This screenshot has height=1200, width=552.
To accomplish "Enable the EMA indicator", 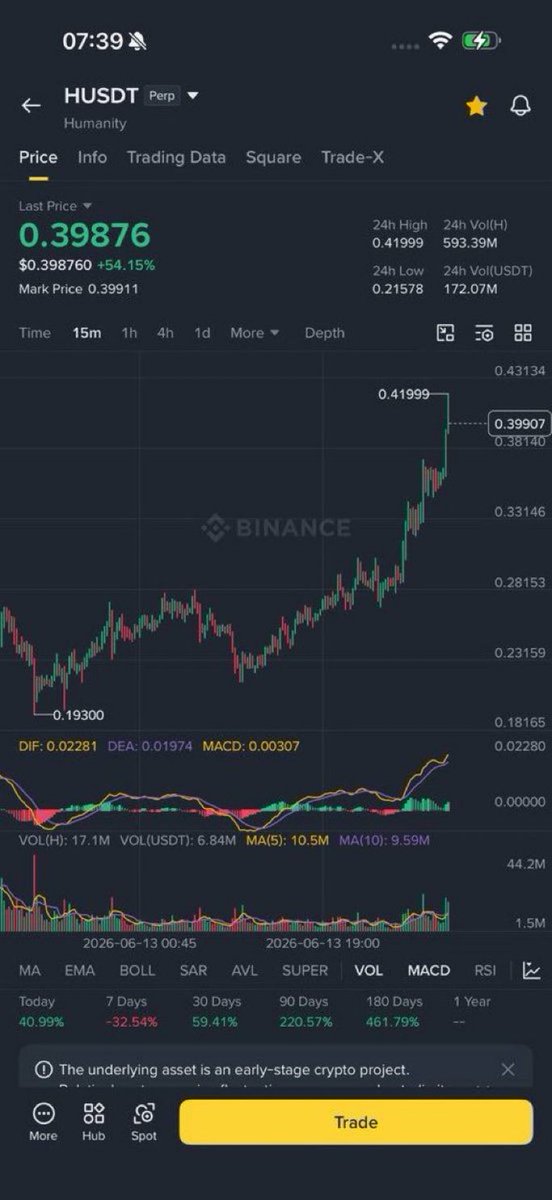I will [x=80, y=970].
